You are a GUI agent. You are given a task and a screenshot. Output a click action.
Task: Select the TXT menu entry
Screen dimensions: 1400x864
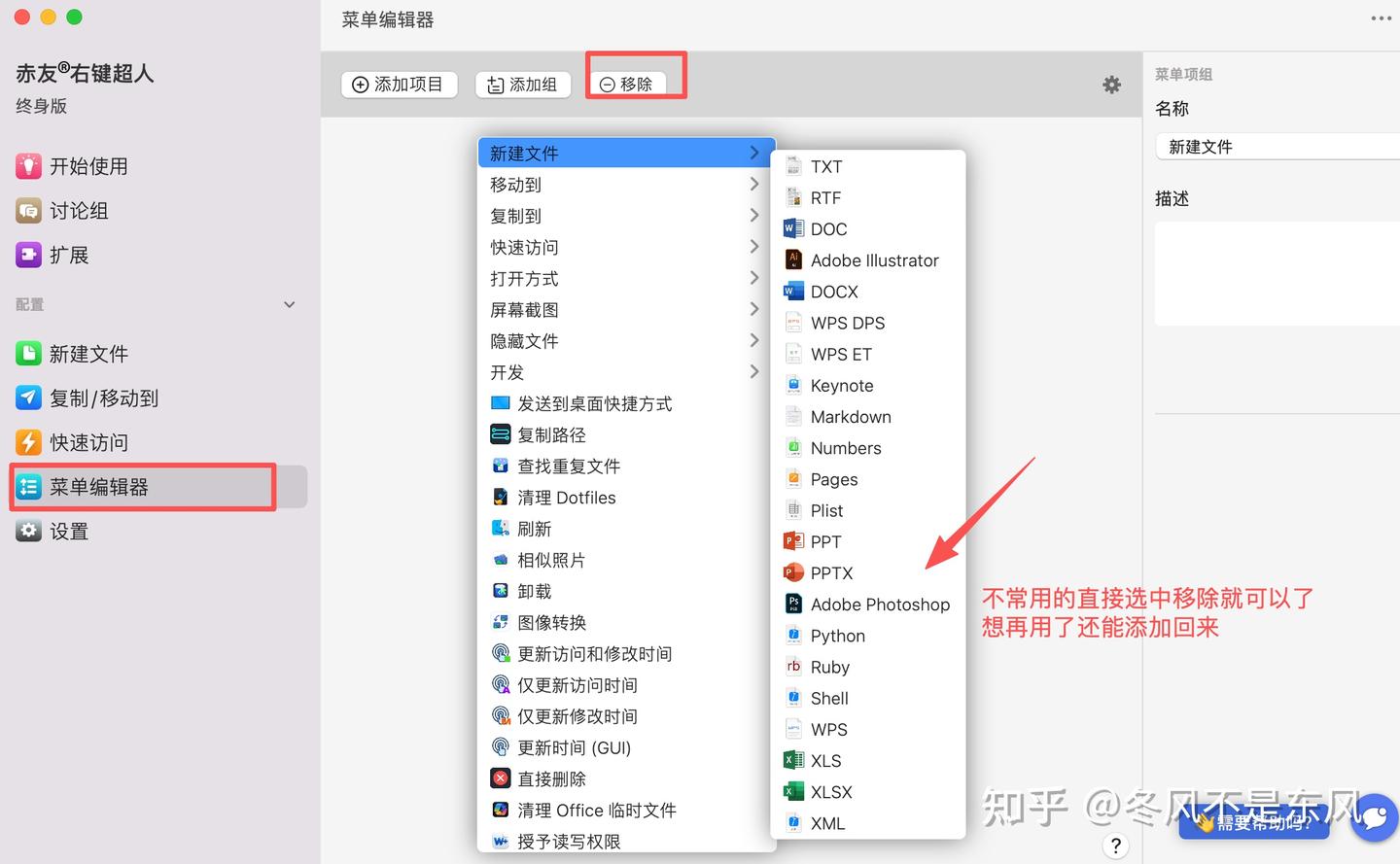(x=868, y=167)
